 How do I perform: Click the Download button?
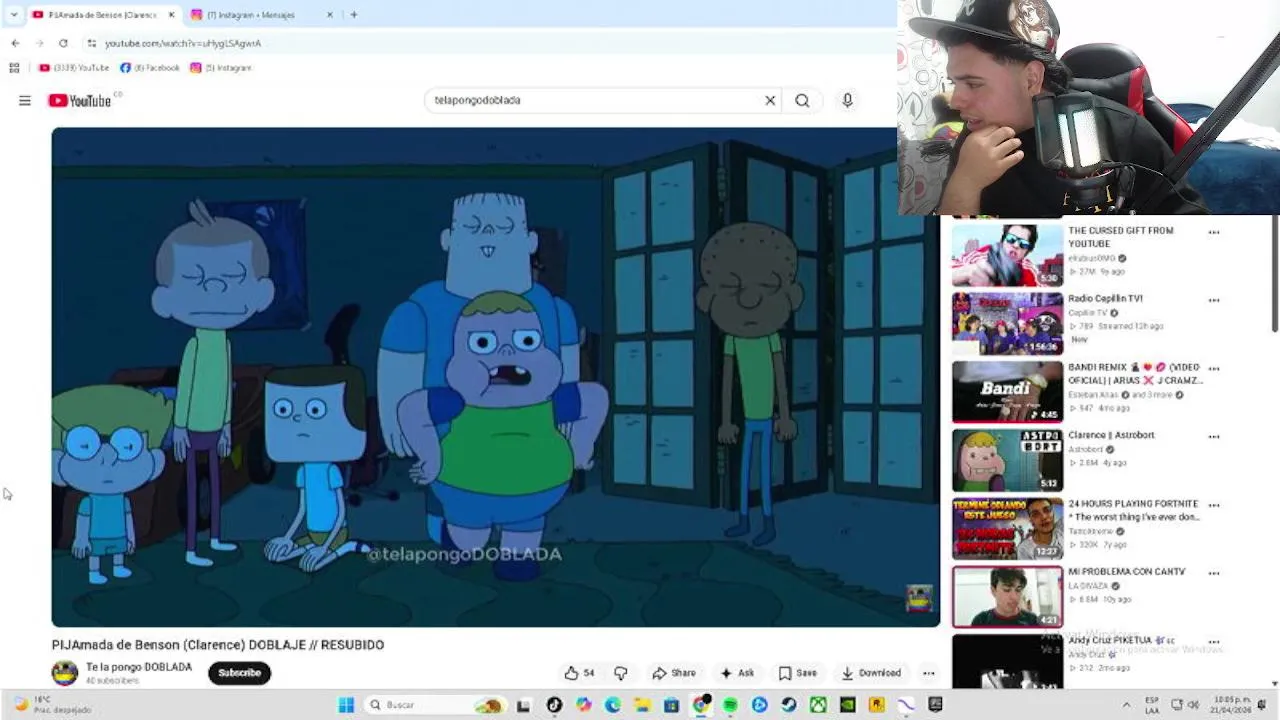click(x=871, y=673)
